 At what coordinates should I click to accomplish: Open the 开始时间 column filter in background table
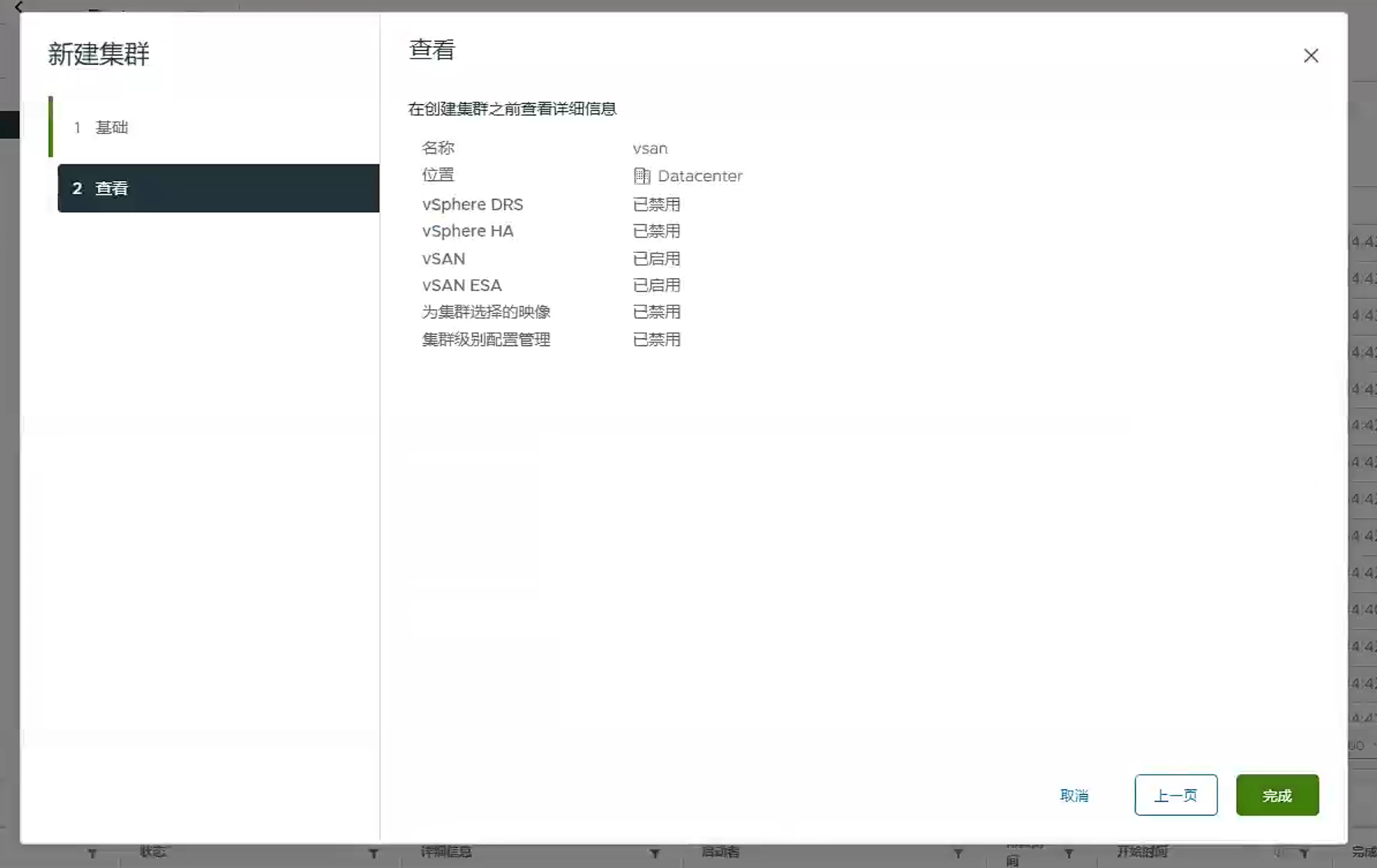(1304, 853)
